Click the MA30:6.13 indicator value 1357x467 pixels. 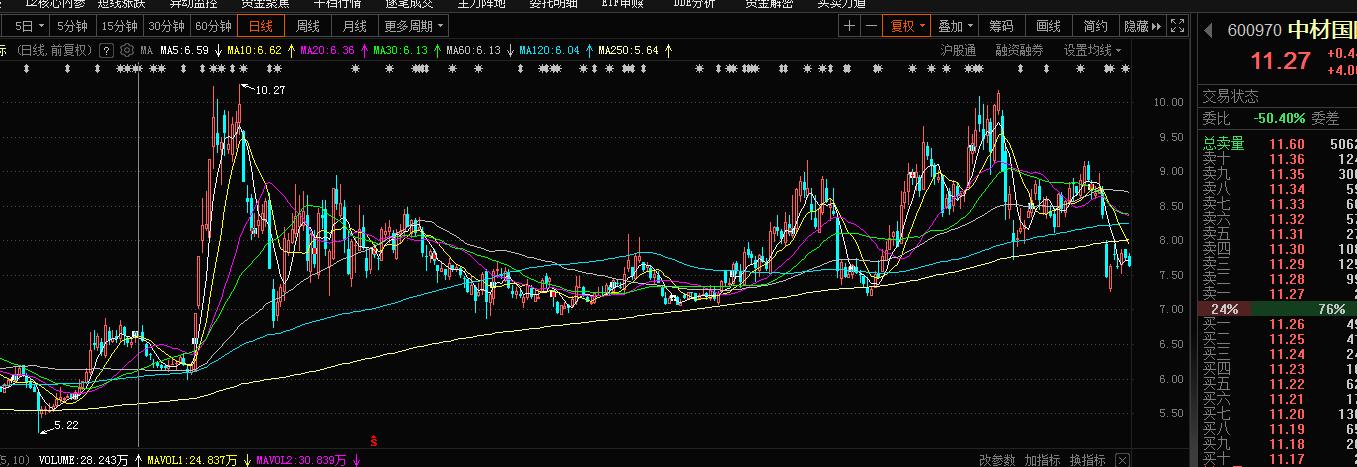tap(400, 49)
